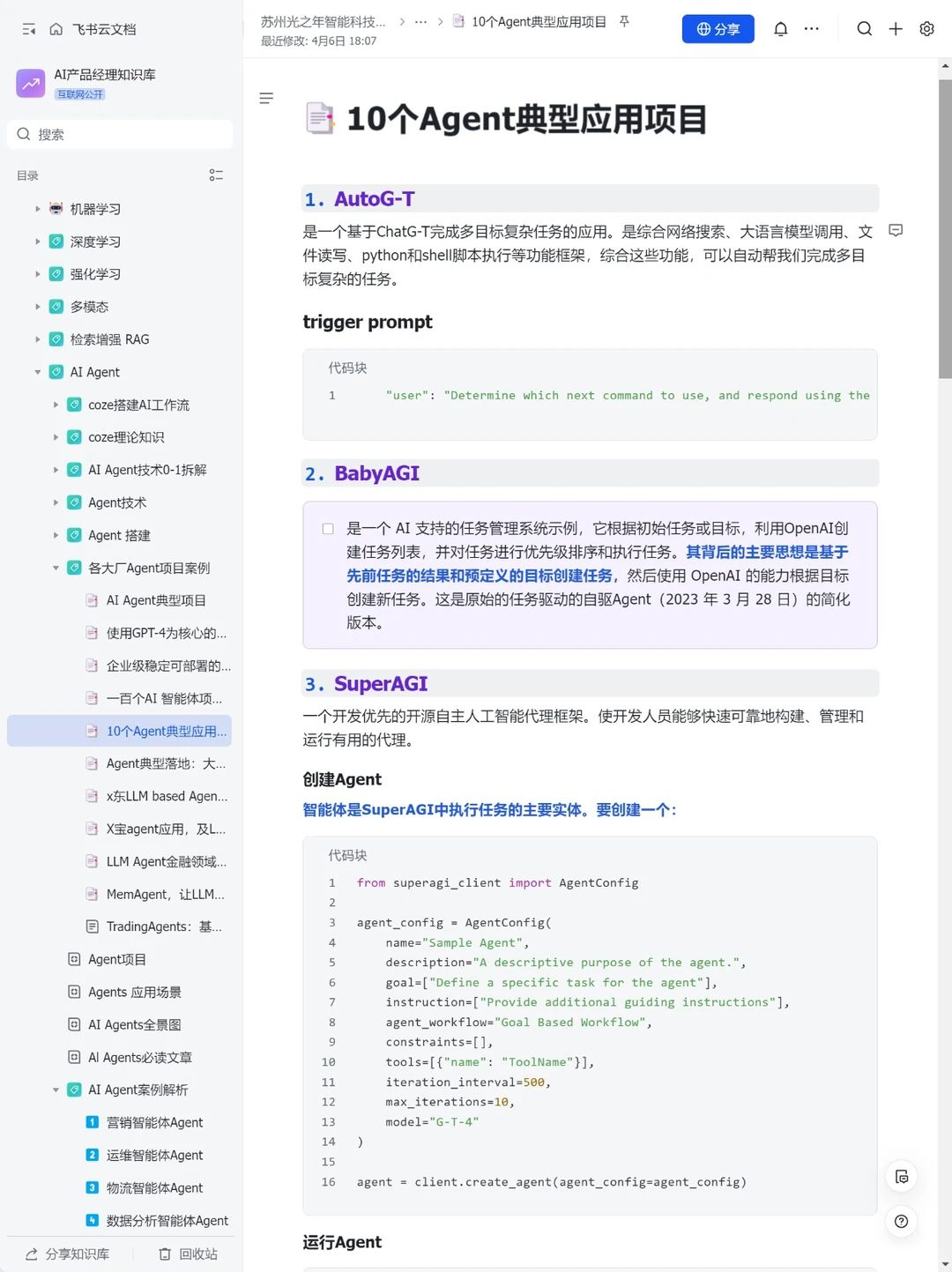Open the more options ellipsis in header
The width and height of the screenshot is (952, 1272).
tap(812, 29)
